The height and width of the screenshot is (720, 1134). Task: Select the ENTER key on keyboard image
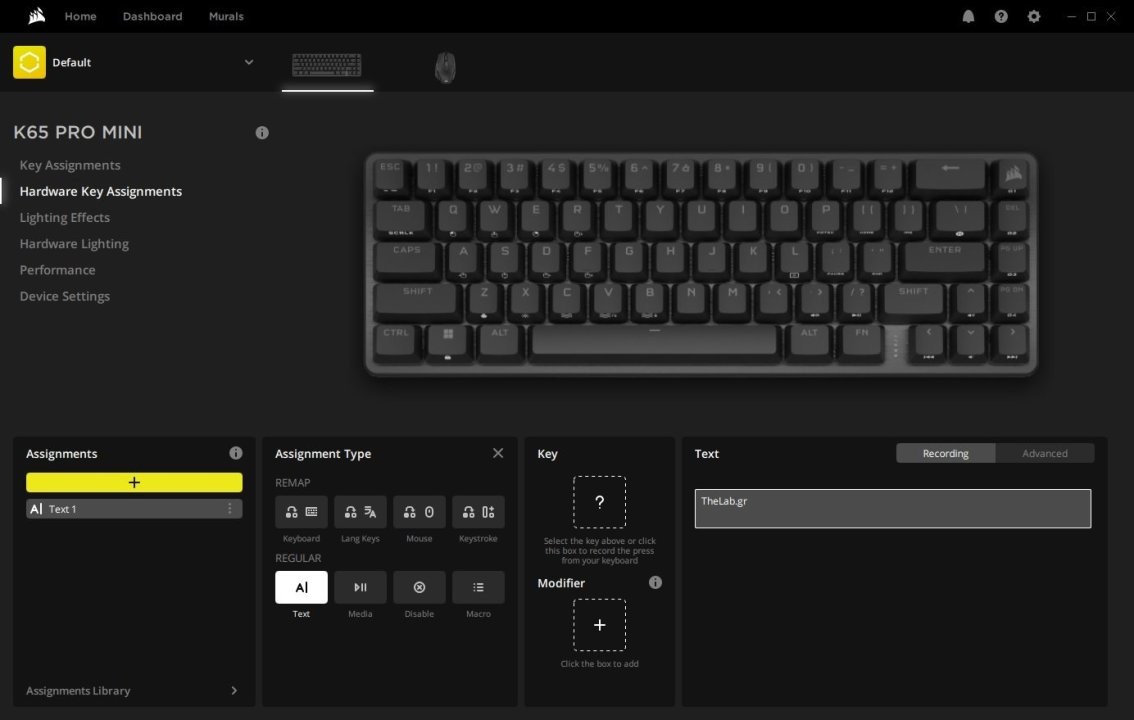(945, 259)
